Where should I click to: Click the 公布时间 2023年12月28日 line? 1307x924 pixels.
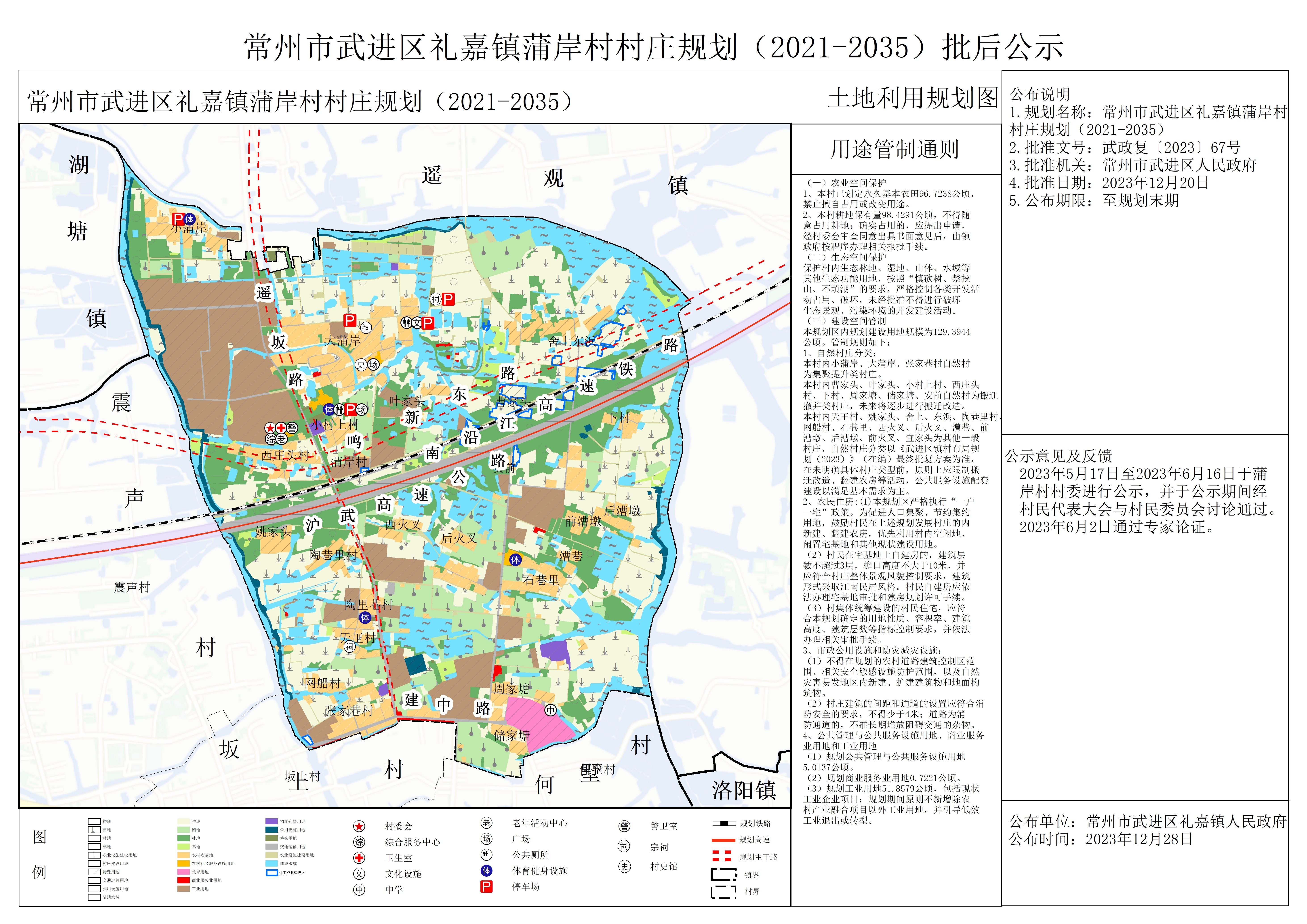[1101, 839]
